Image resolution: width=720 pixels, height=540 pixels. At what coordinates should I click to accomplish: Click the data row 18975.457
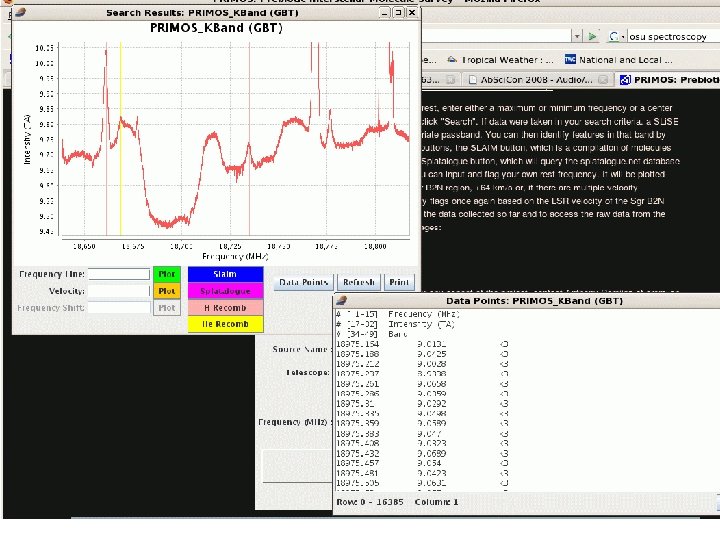[422, 463]
